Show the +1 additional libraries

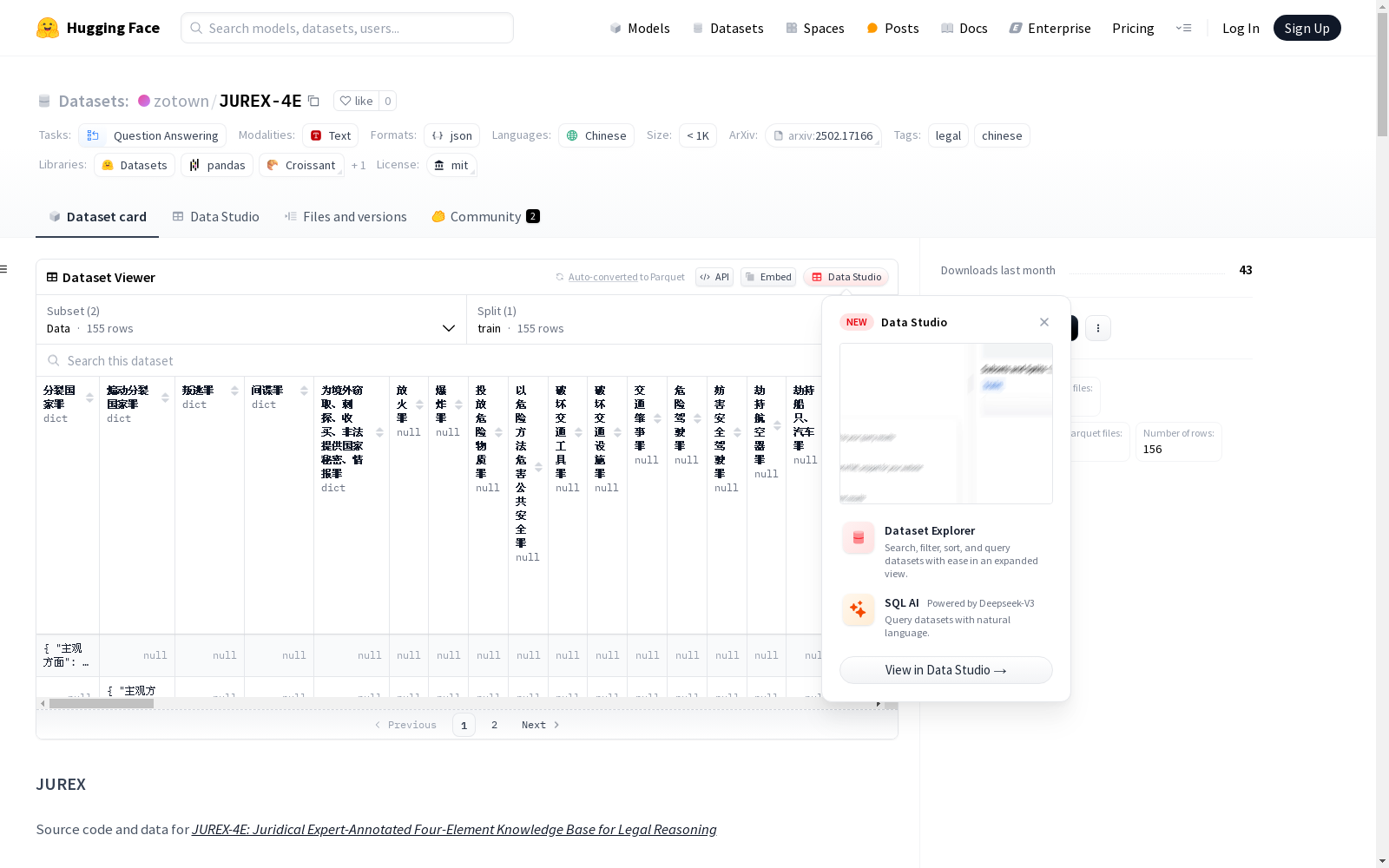(x=359, y=166)
